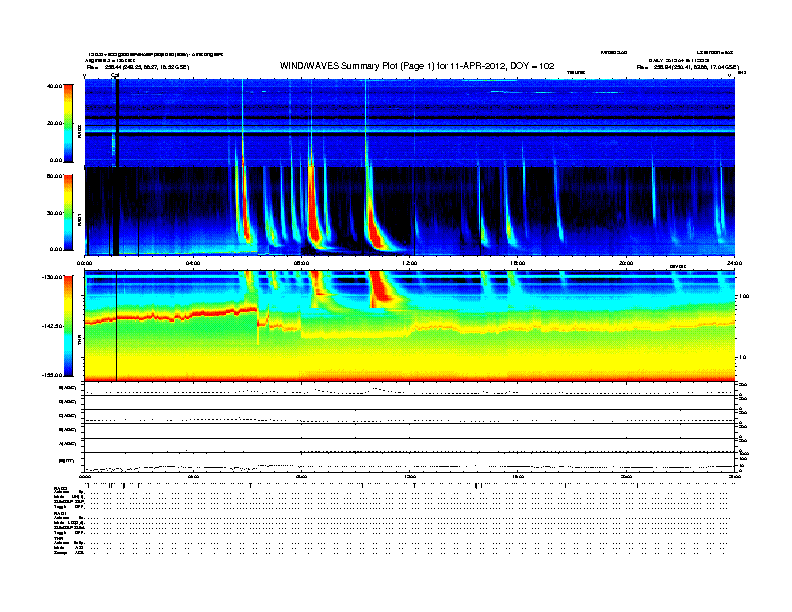Click the -155.00 color scale label
Viewport: 792px width, 612px height.
[x=53, y=375]
